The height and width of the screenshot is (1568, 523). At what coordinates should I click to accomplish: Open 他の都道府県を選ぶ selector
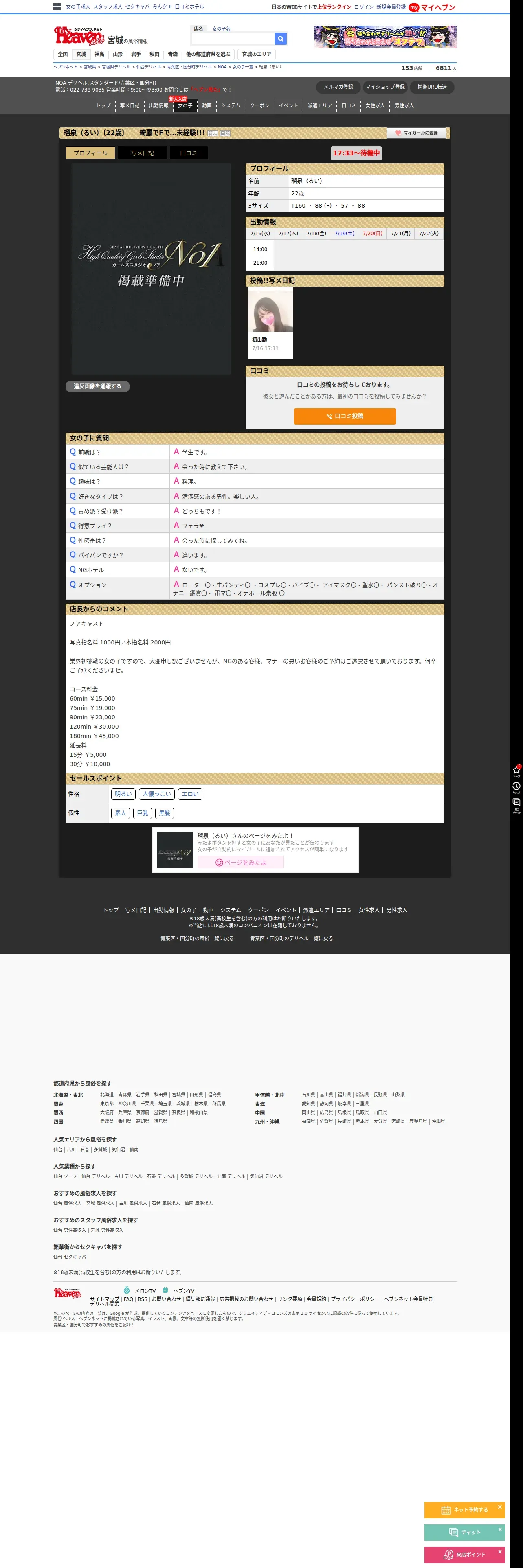point(208,54)
